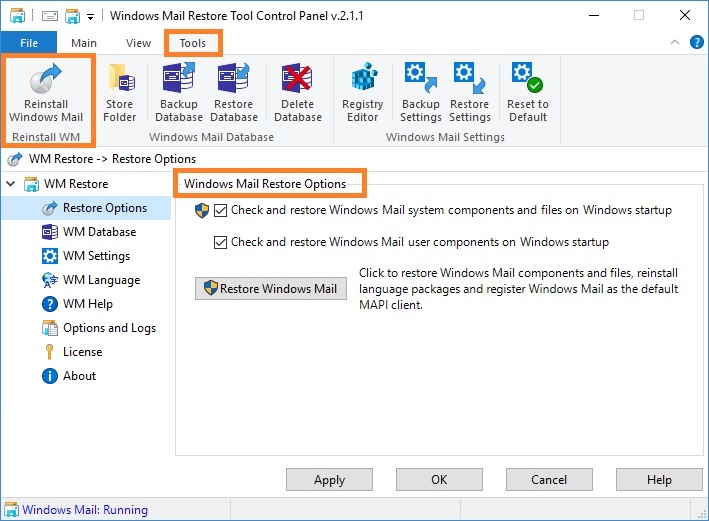Open Options and Logs in the sidebar
The height and width of the screenshot is (521, 709).
tap(99, 328)
